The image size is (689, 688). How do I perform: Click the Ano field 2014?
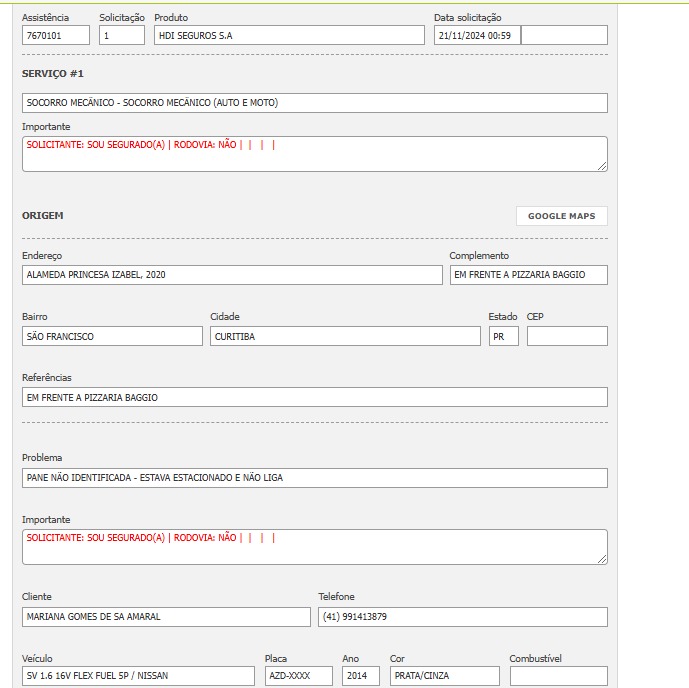click(x=361, y=676)
